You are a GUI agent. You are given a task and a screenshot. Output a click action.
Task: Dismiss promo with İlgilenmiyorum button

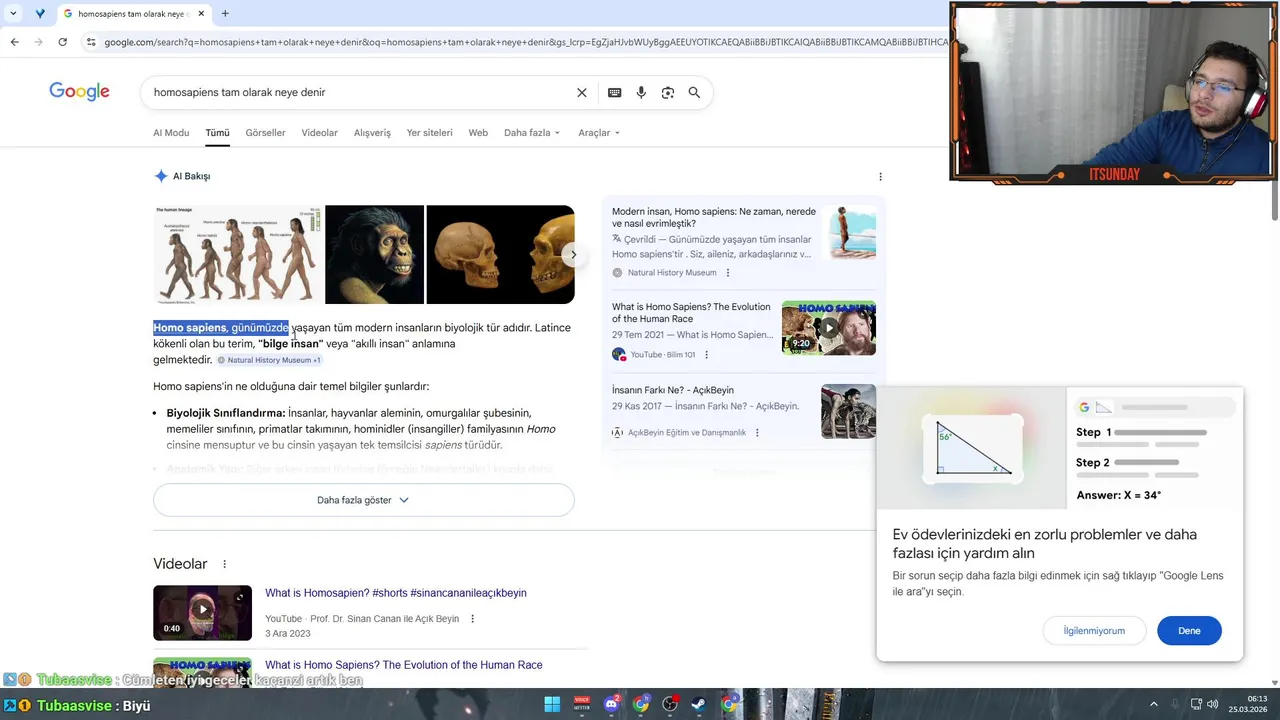(x=1094, y=631)
